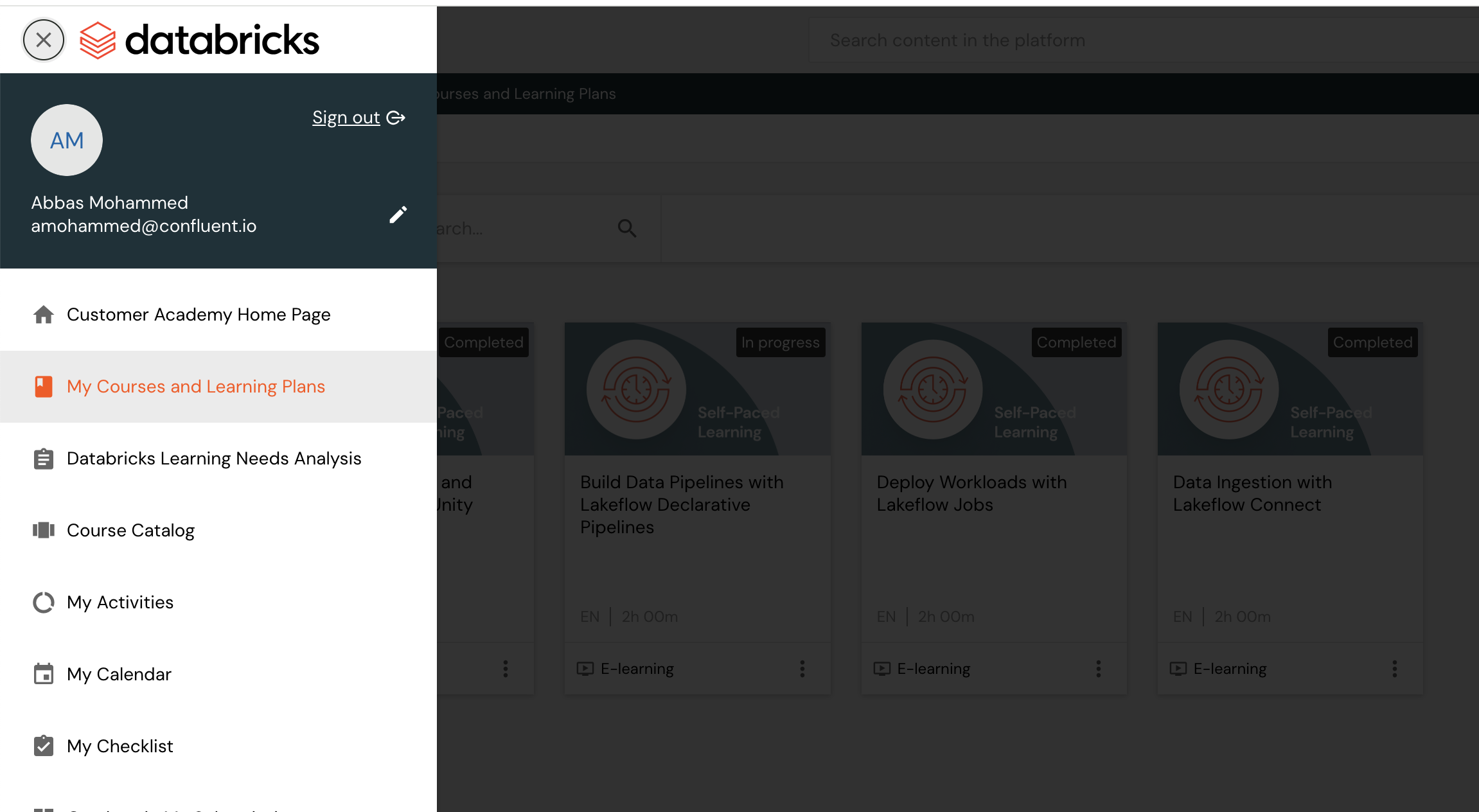1479x812 pixels.
Task: Open My Calendar
Action: [x=119, y=675]
